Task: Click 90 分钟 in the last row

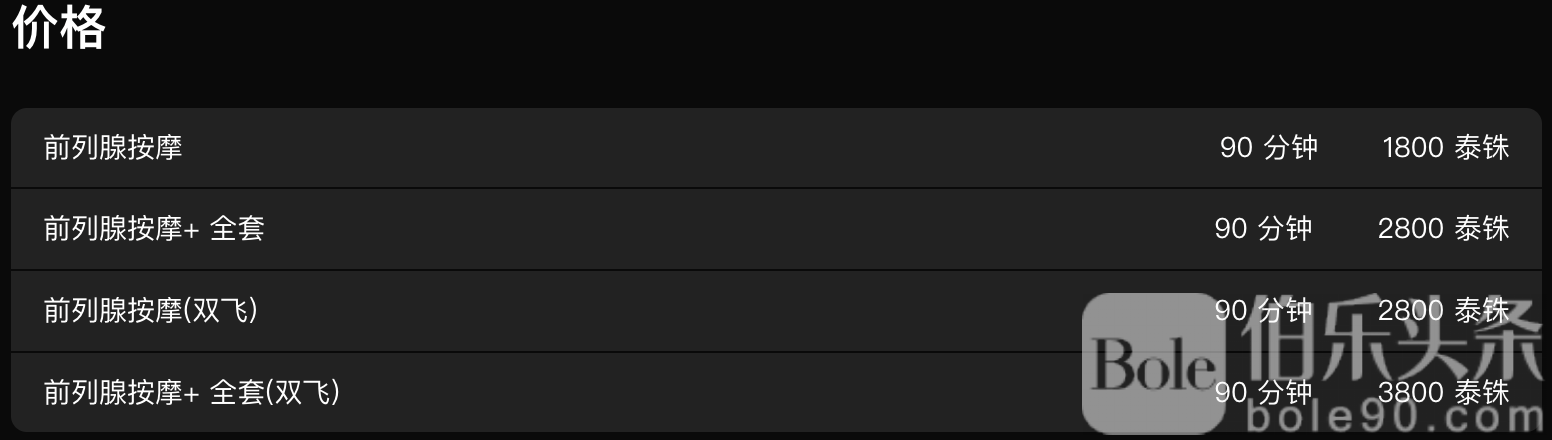Action: [1263, 393]
